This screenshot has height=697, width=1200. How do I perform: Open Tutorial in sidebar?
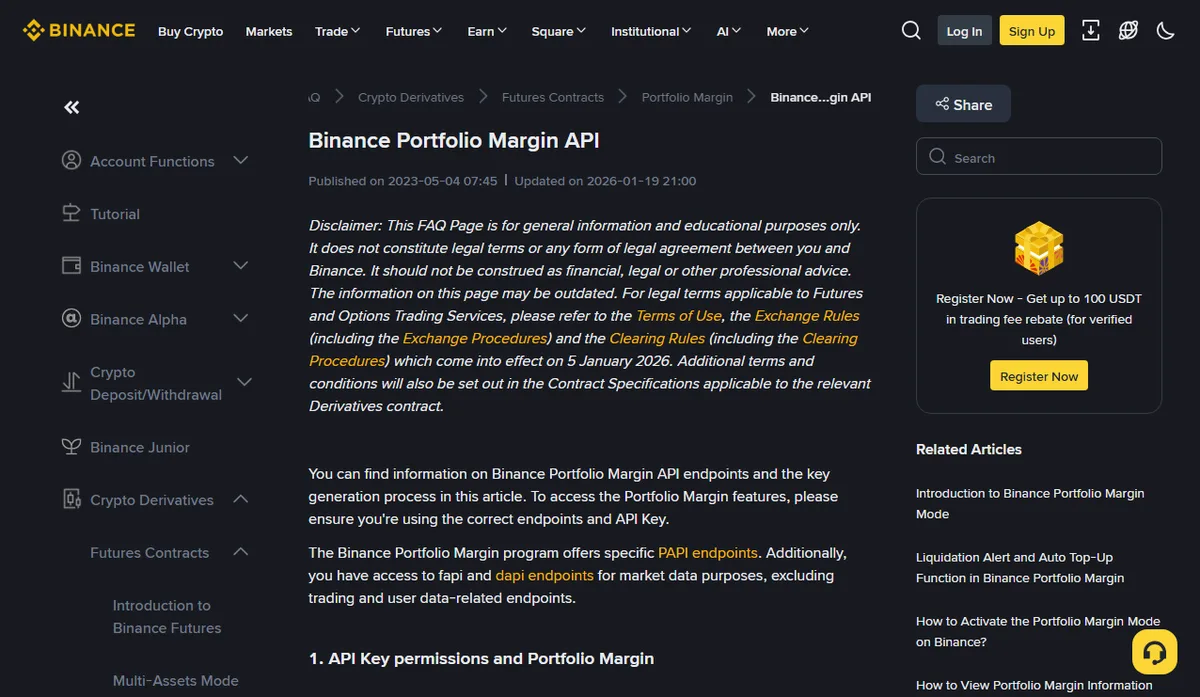click(115, 214)
